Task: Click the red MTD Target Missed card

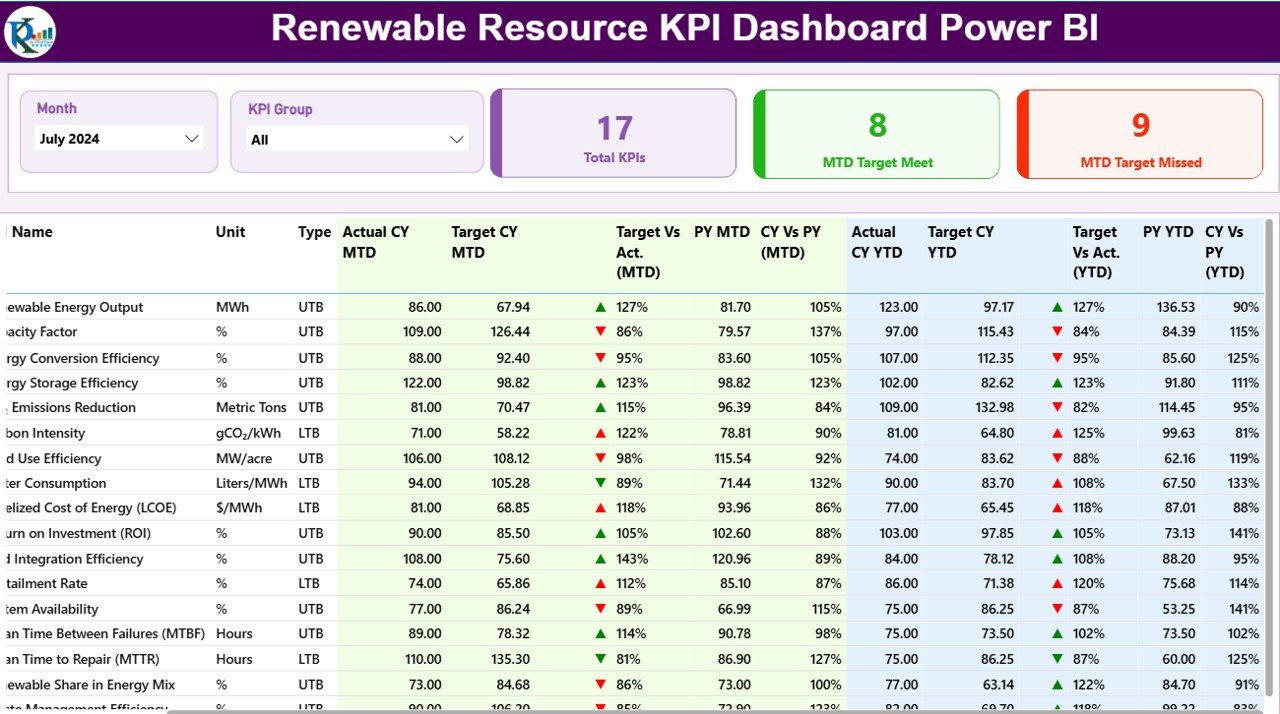Action: coord(1139,133)
